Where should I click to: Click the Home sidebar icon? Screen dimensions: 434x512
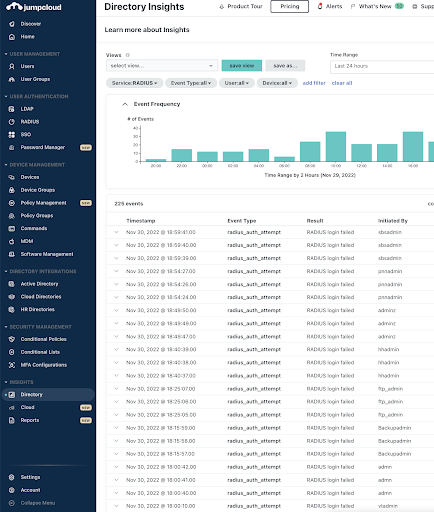[x=12, y=37]
